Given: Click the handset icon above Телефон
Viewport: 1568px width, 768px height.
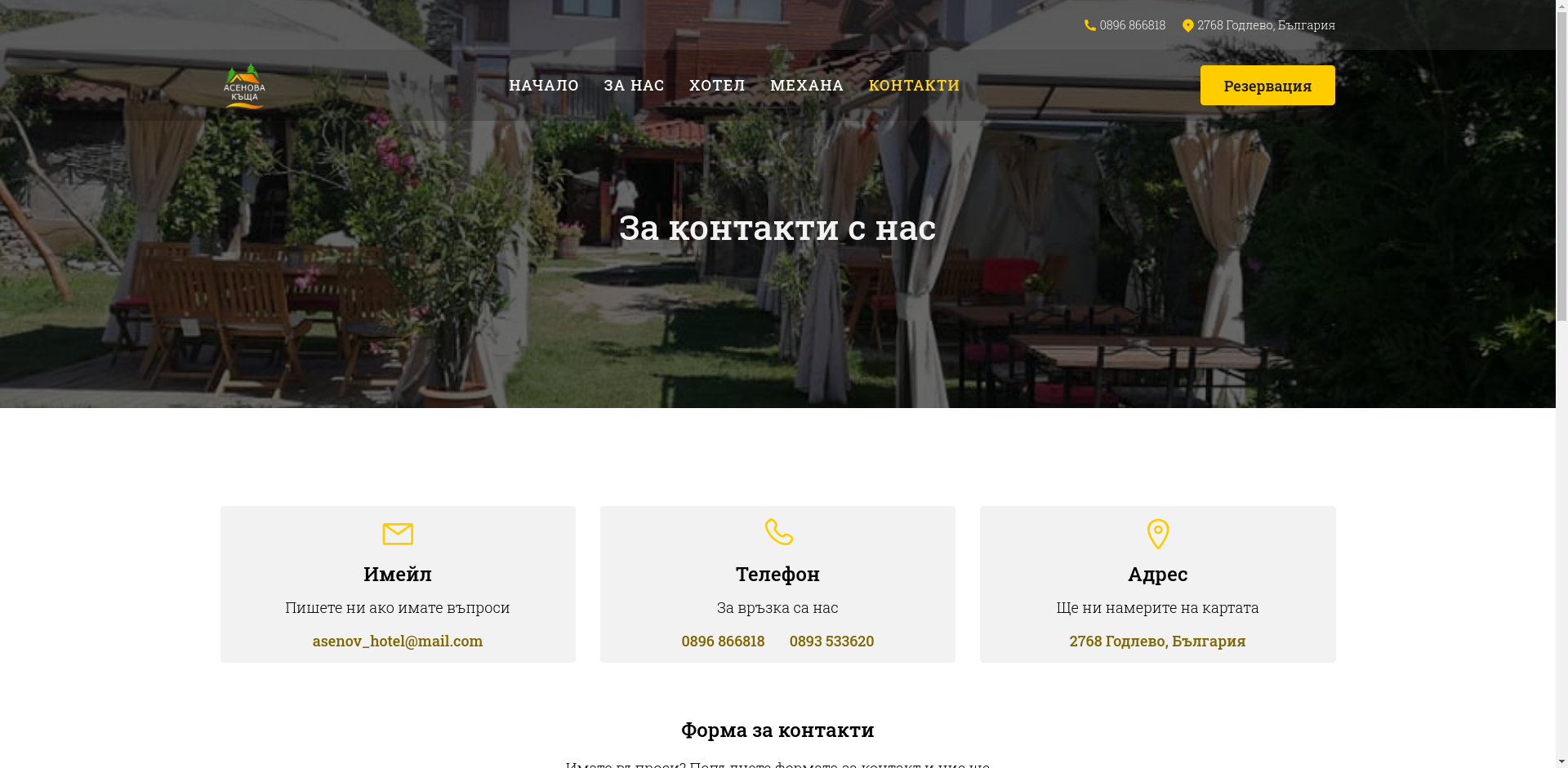Looking at the screenshot, I should click(778, 532).
